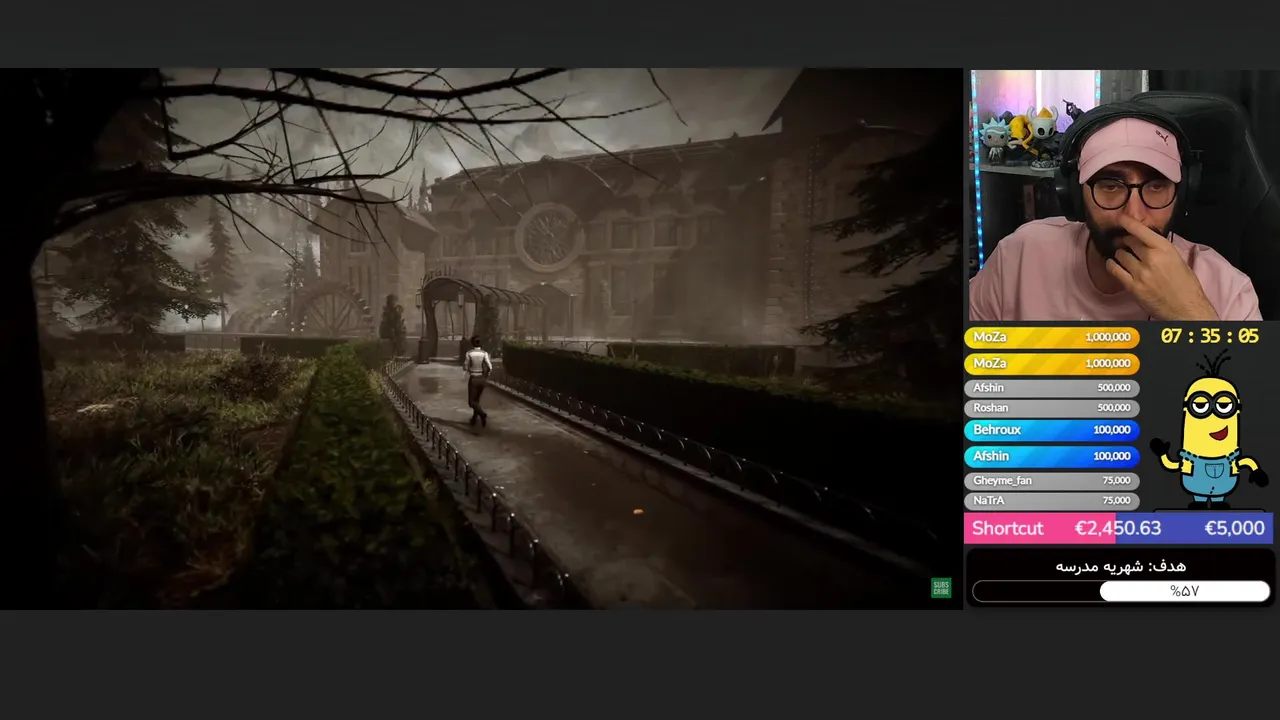Click the Behroux 100,000 donor row

point(1051,430)
